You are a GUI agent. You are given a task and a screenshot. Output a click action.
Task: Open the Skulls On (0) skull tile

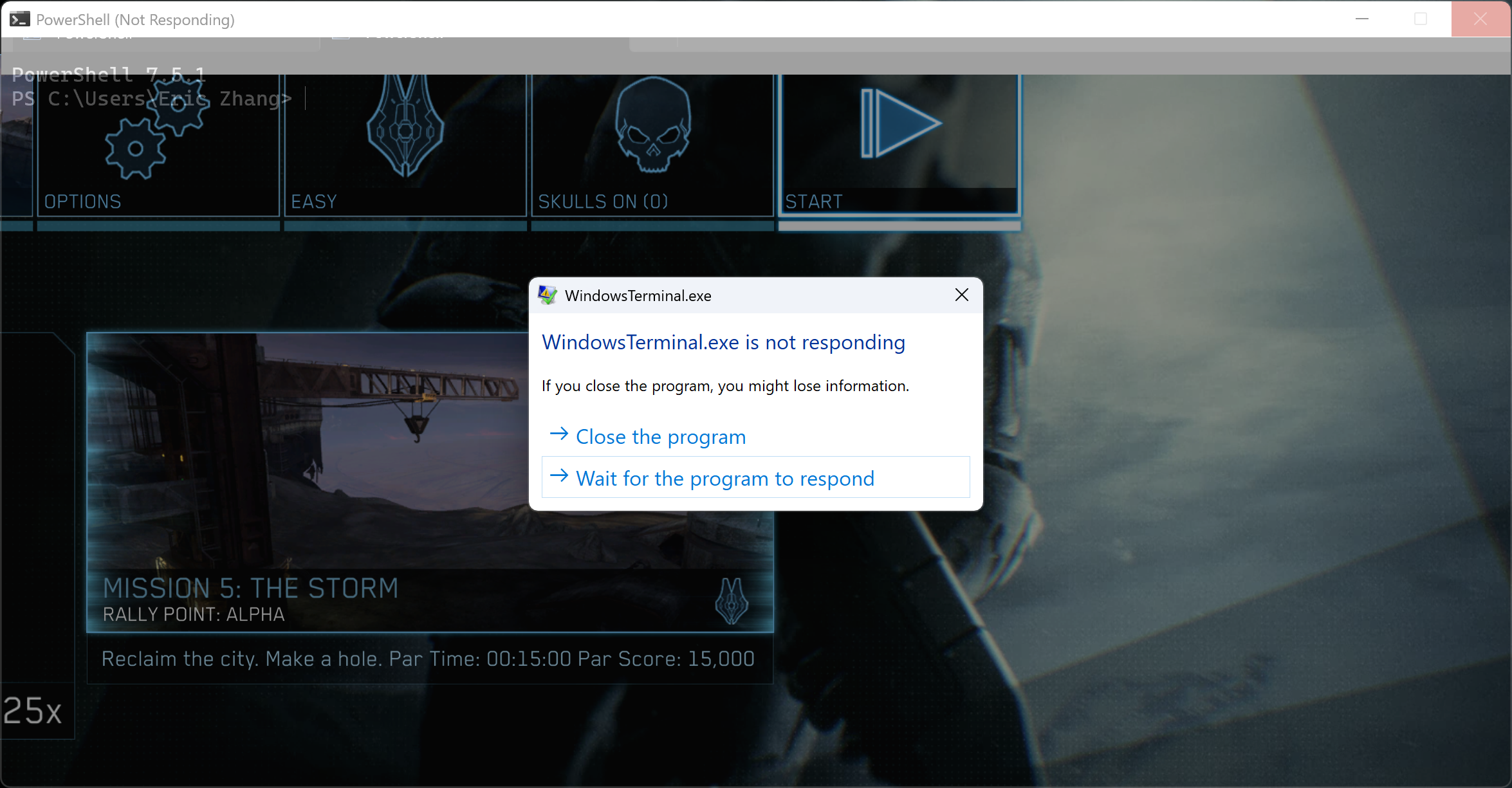pos(652,145)
